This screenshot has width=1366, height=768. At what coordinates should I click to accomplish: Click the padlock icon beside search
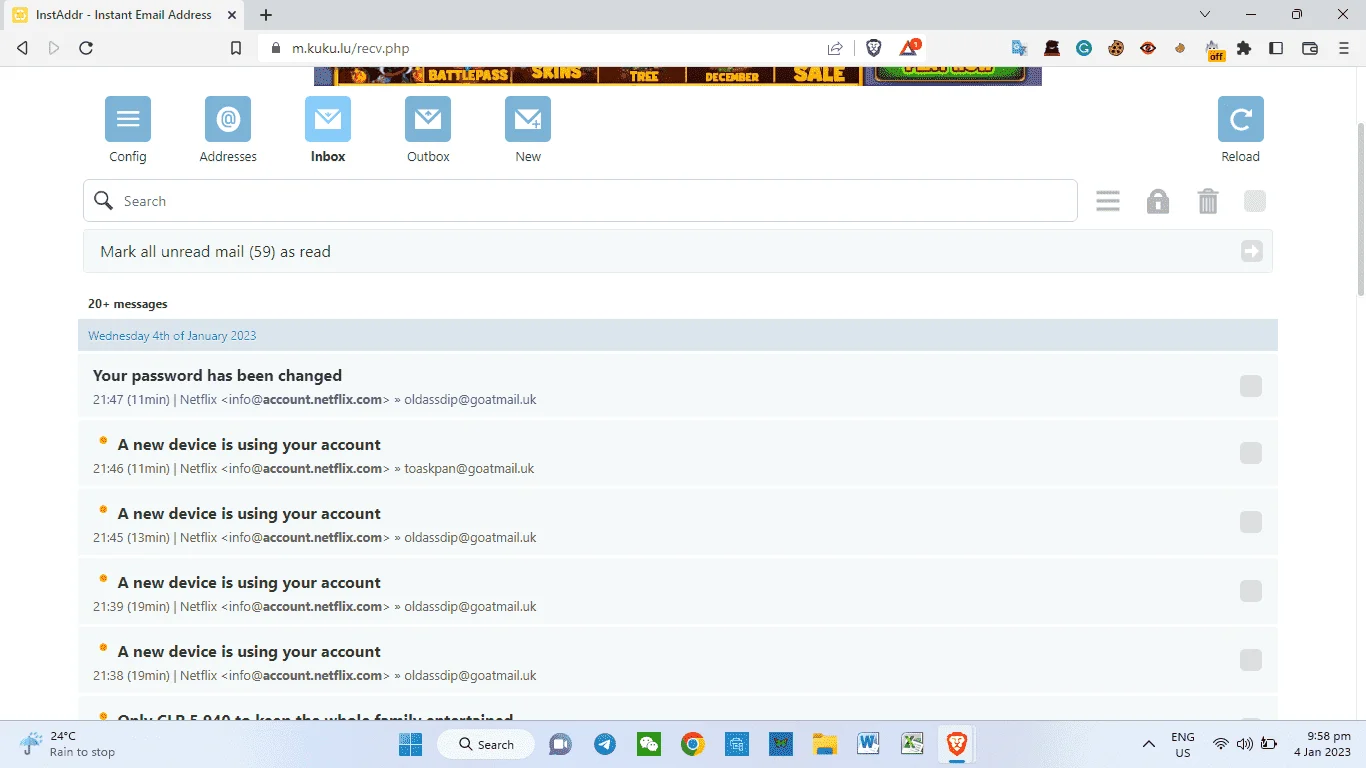(1158, 201)
